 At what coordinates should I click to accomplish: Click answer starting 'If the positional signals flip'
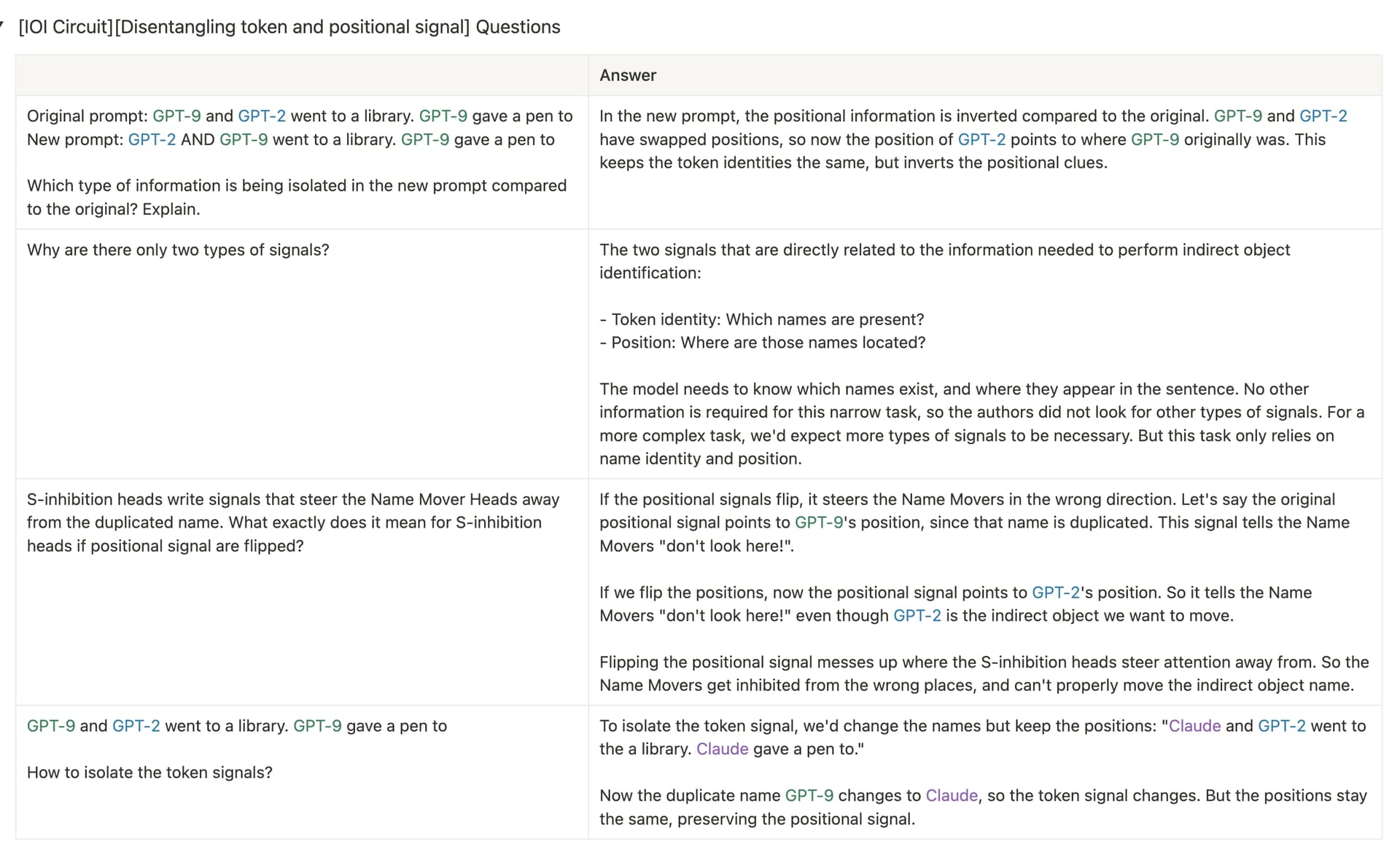[x=974, y=523]
